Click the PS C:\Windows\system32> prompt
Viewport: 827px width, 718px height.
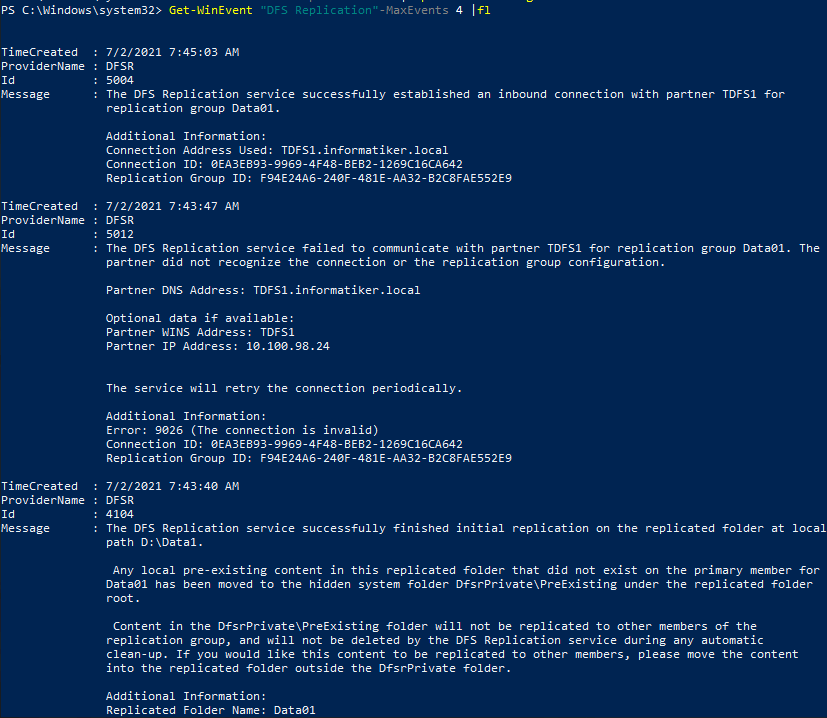pos(81,10)
